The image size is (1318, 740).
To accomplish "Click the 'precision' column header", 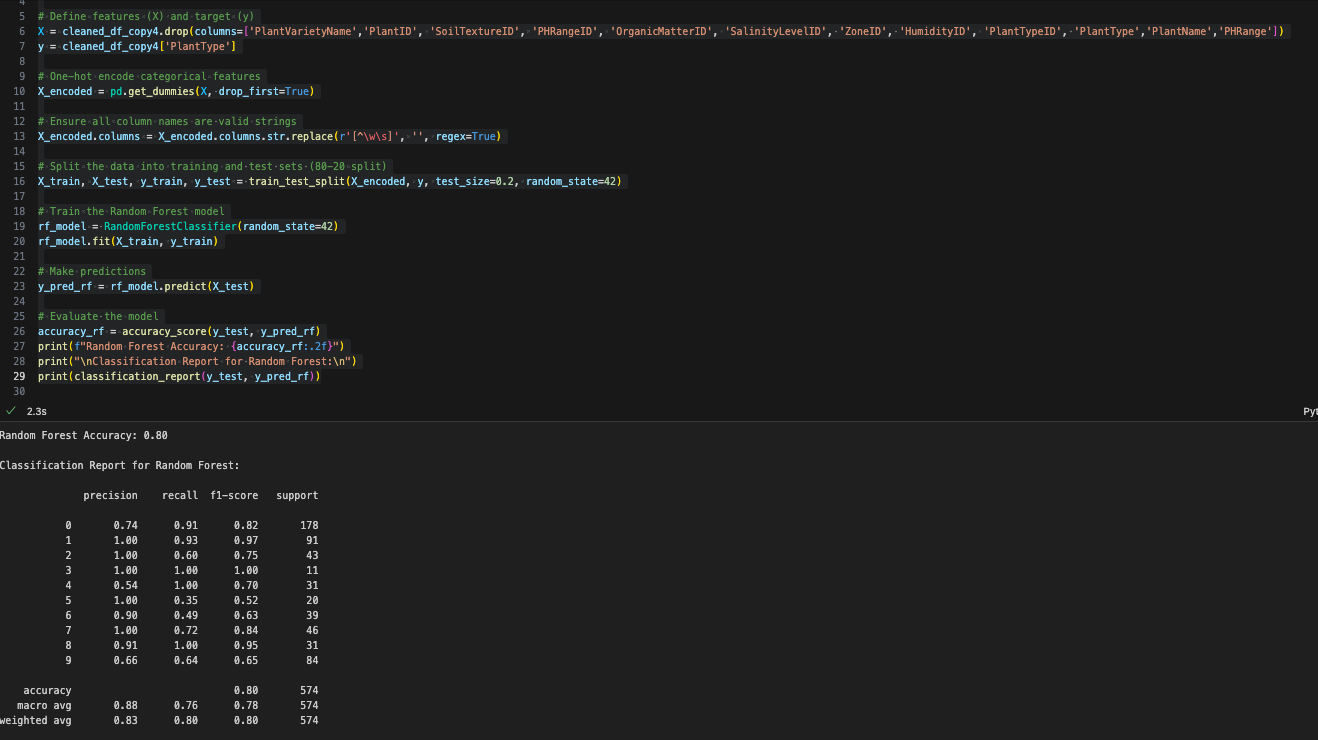I will pyautogui.click(x=111, y=495).
